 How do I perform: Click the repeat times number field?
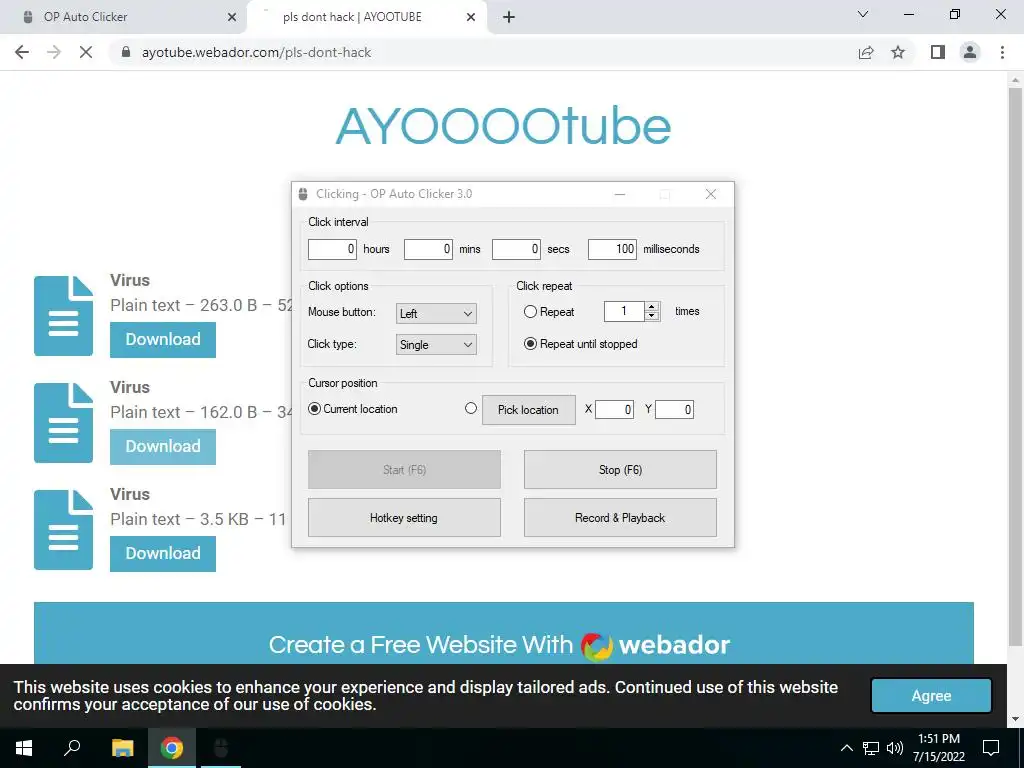click(x=624, y=312)
